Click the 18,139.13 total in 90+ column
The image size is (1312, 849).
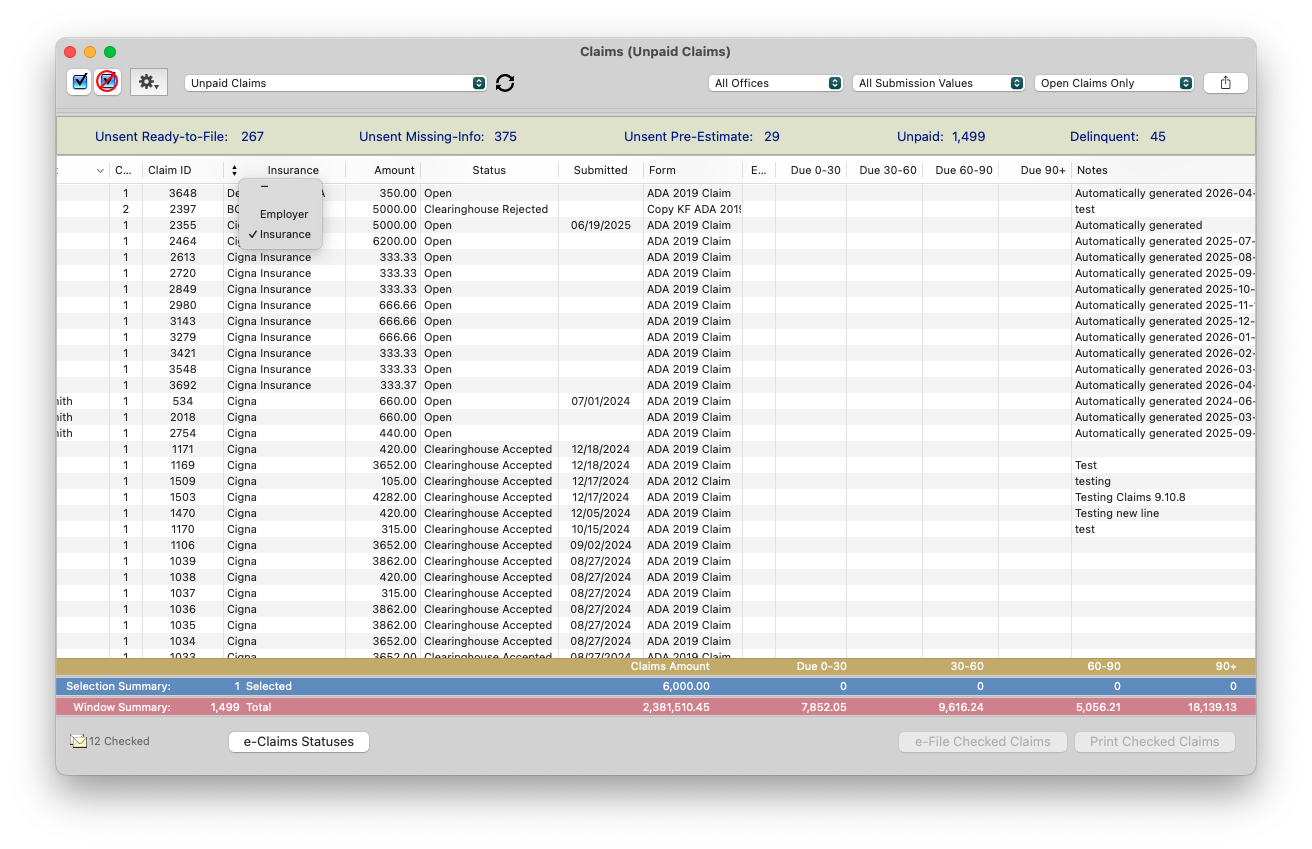click(1212, 707)
